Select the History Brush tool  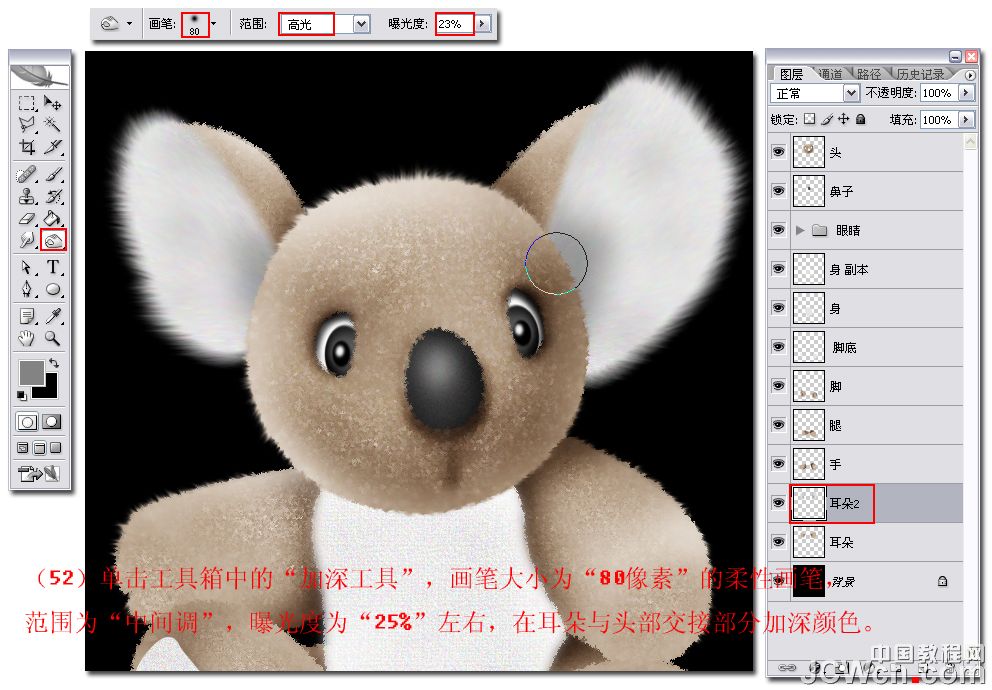point(53,197)
